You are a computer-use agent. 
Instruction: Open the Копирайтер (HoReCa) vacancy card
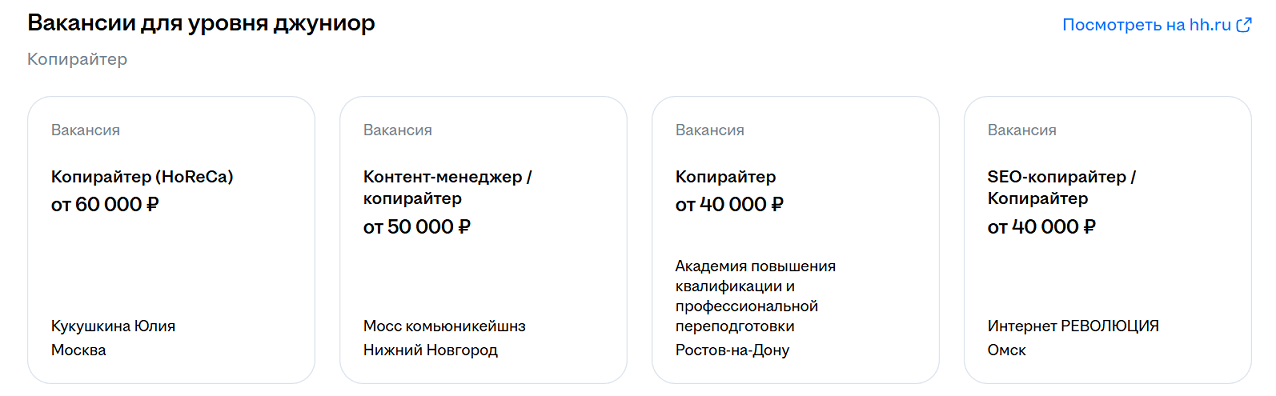tap(171, 240)
